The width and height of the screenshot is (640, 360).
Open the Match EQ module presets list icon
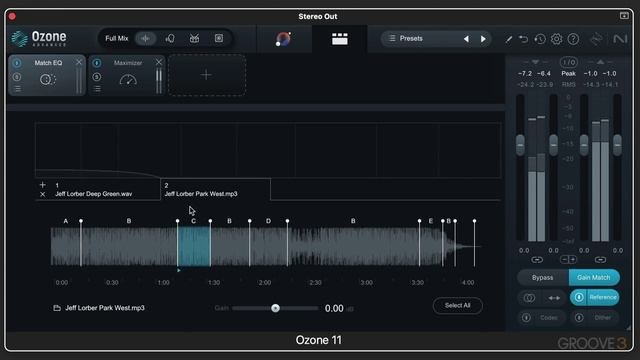coord(17,88)
